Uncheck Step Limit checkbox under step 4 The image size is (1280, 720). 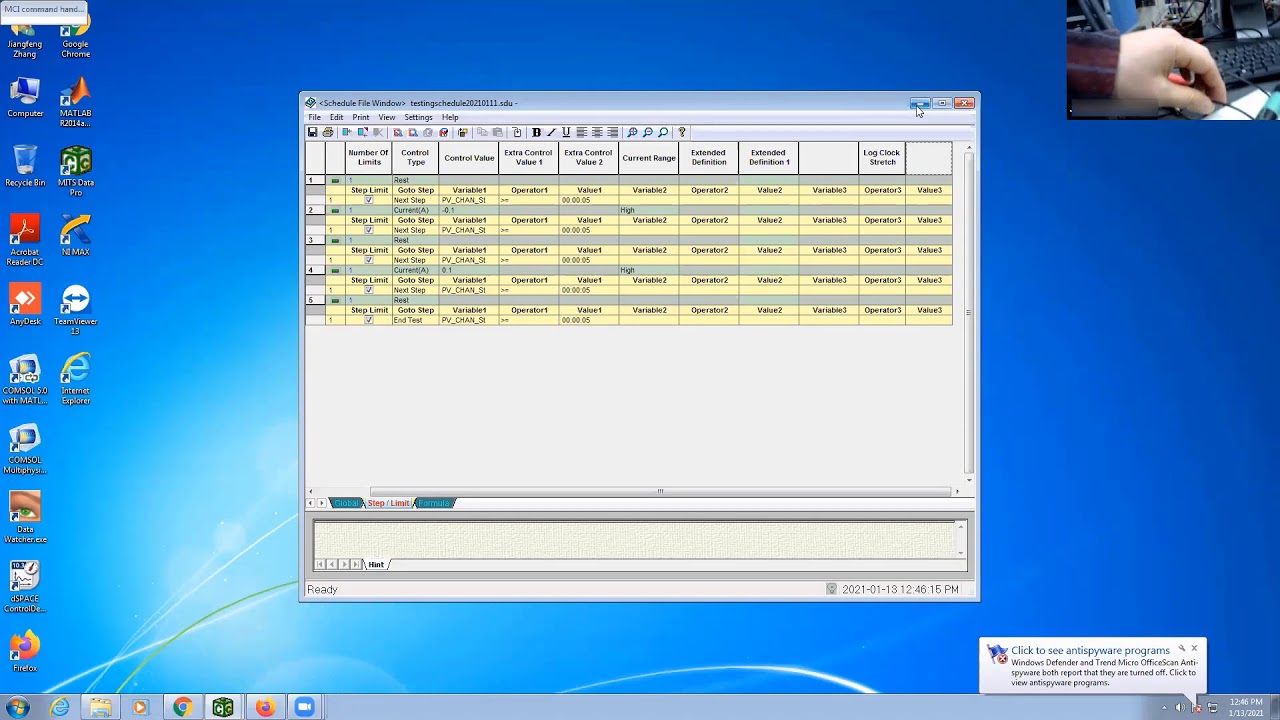click(368, 290)
